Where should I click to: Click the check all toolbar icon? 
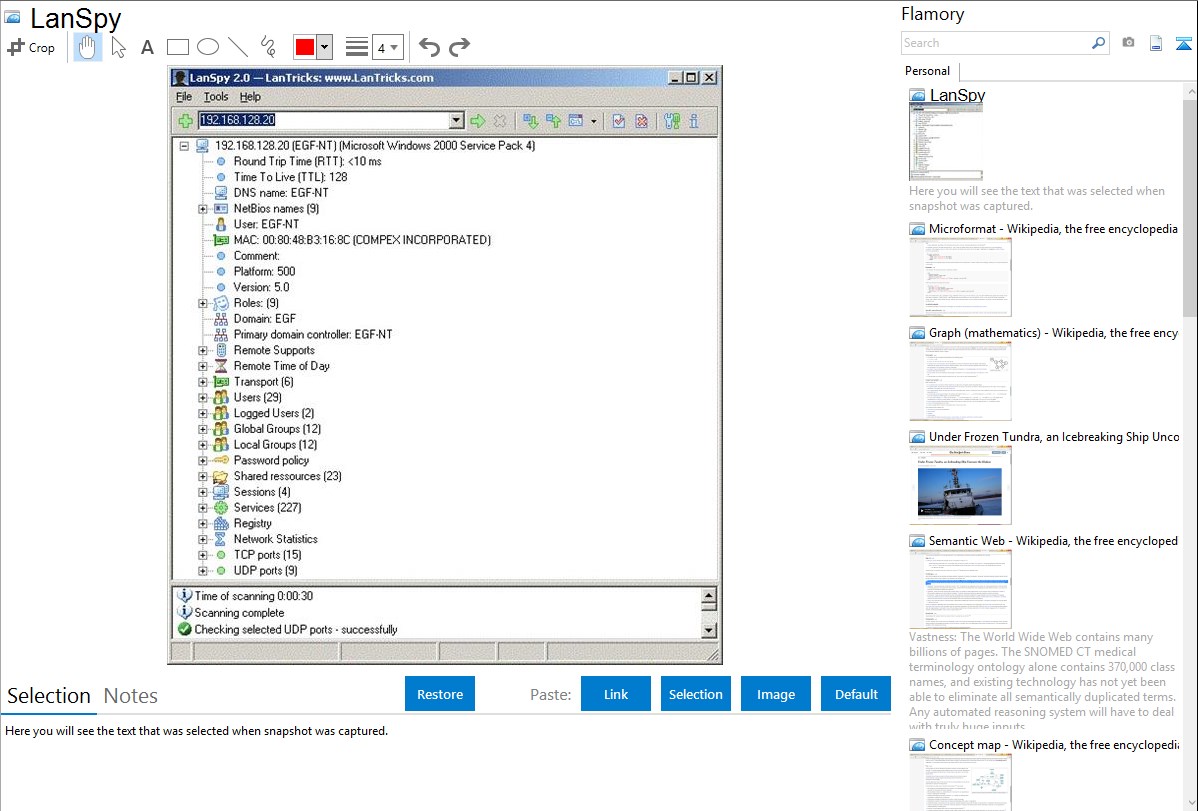click(x=619, y=121)
